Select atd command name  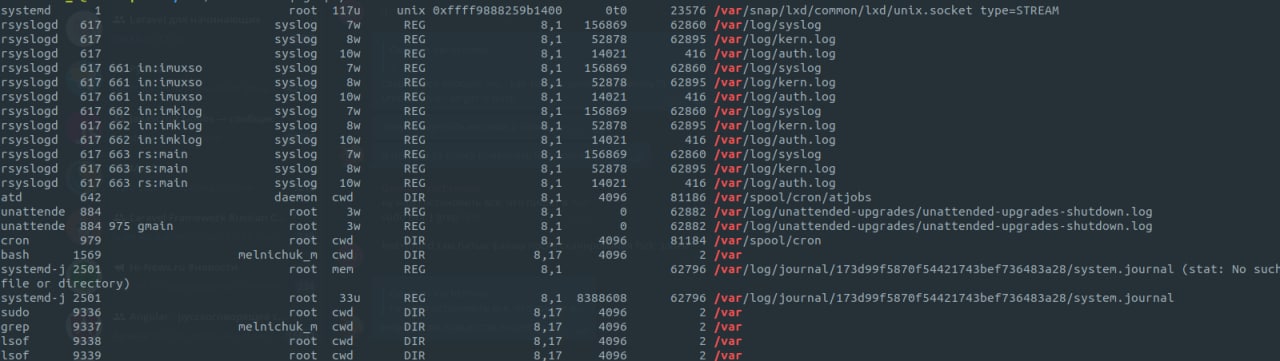(x=12, y=198)
